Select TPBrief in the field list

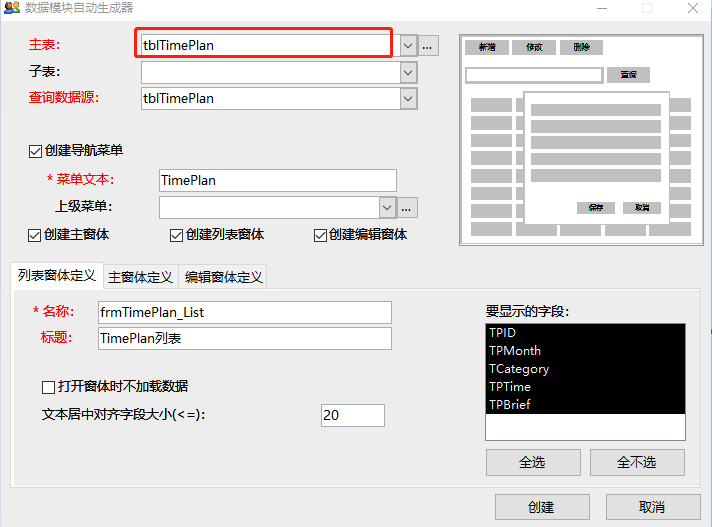tap(585, 404)
